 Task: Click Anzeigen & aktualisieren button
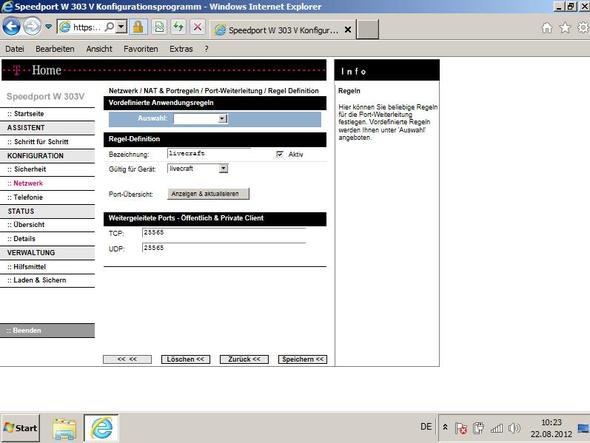click(x=208, y=194)
